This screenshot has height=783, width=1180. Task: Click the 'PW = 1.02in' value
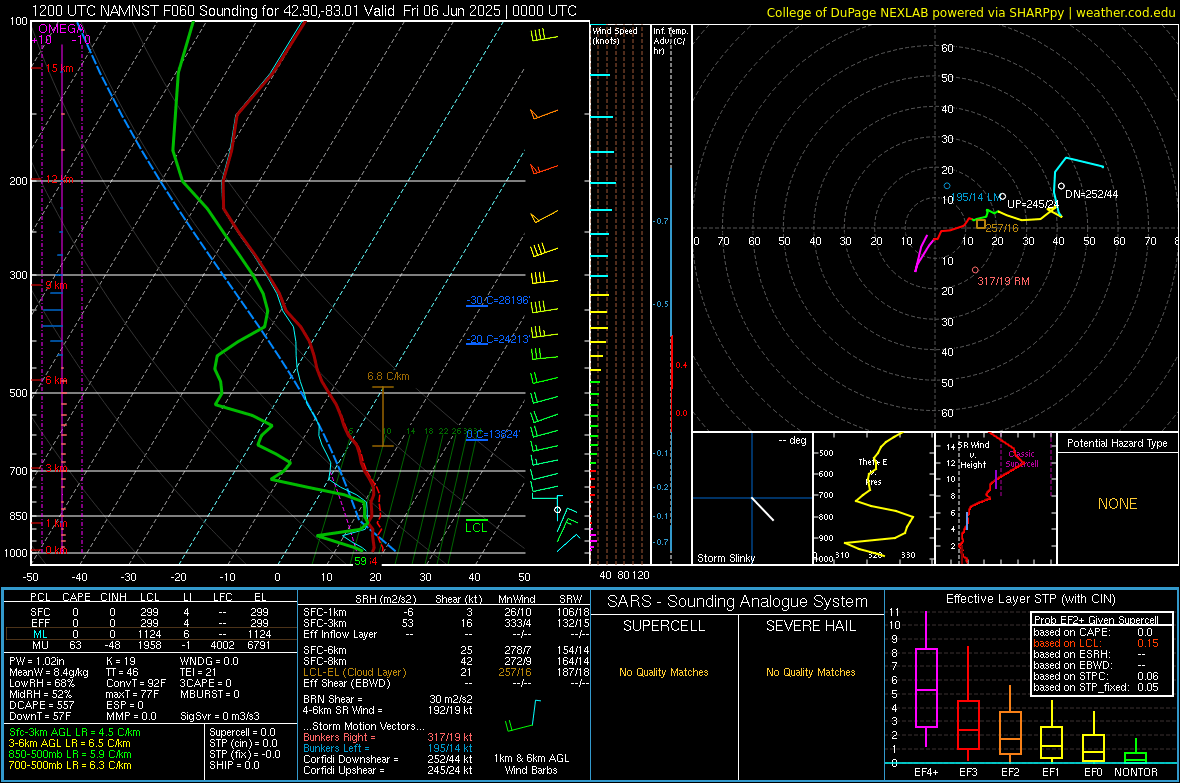coord(37,661)
